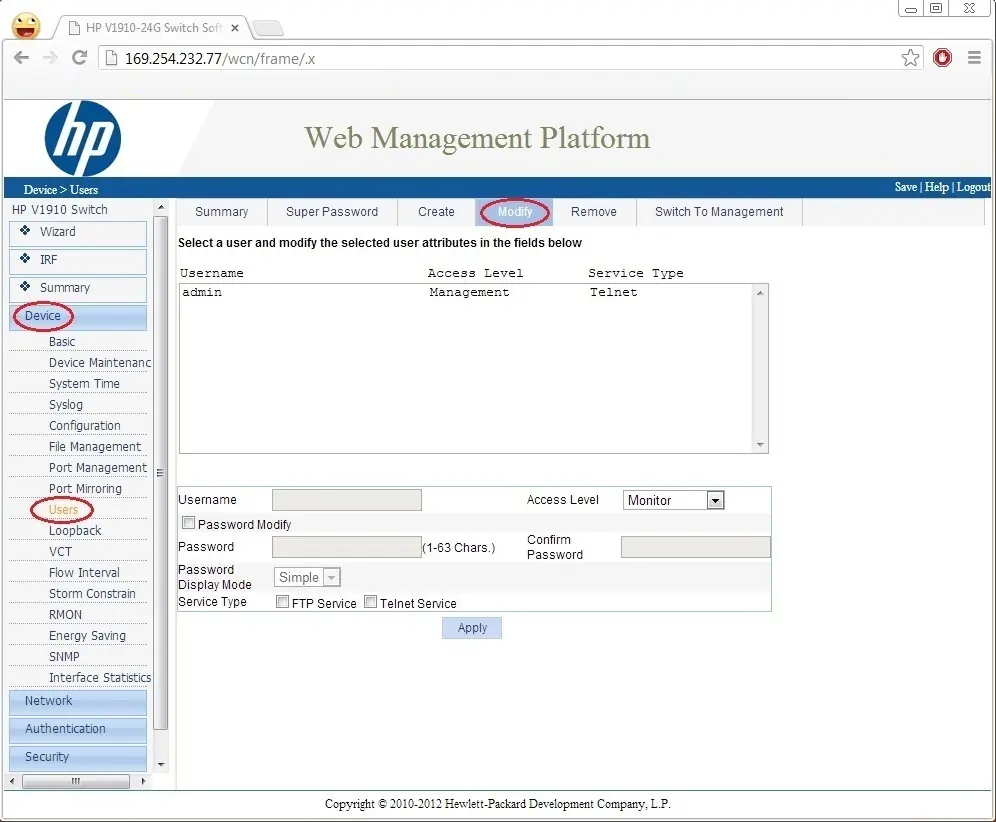Open Port Management page
The image size is (996, 822).
98,468
